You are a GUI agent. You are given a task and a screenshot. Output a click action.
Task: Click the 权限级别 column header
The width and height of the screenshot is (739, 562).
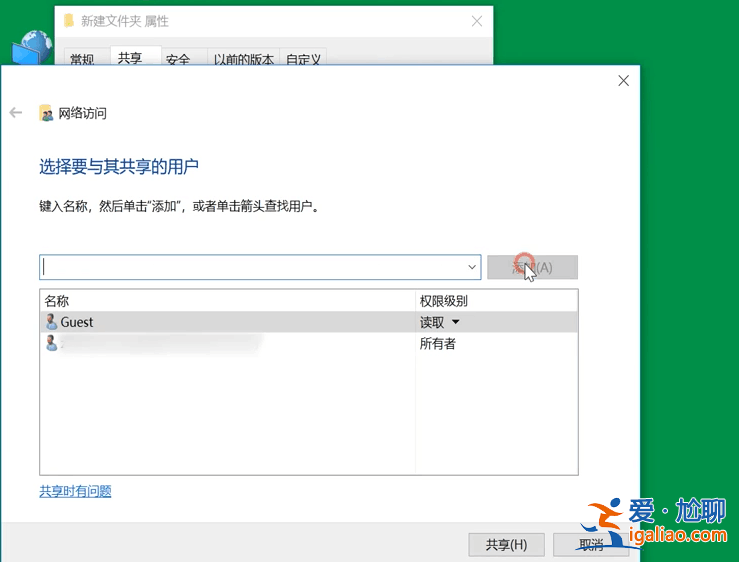tap(496, 301)
